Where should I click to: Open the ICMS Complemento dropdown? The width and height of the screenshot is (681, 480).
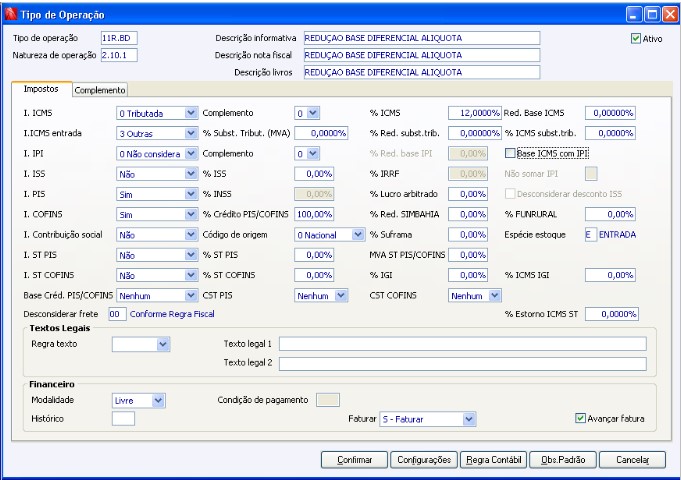[307, 113]
